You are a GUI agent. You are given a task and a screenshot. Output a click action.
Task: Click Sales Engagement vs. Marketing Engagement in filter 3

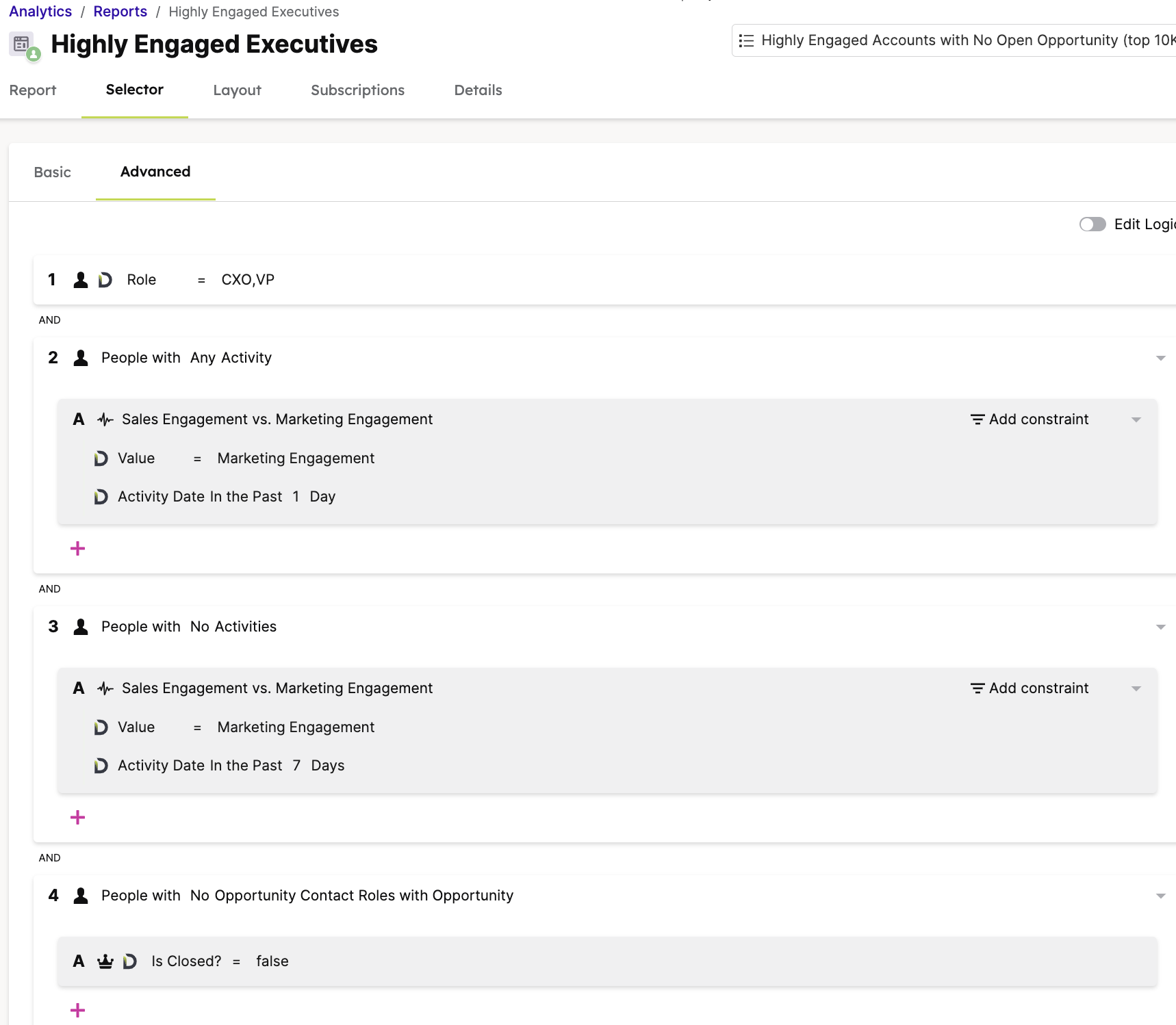click(x=277, y=688)
